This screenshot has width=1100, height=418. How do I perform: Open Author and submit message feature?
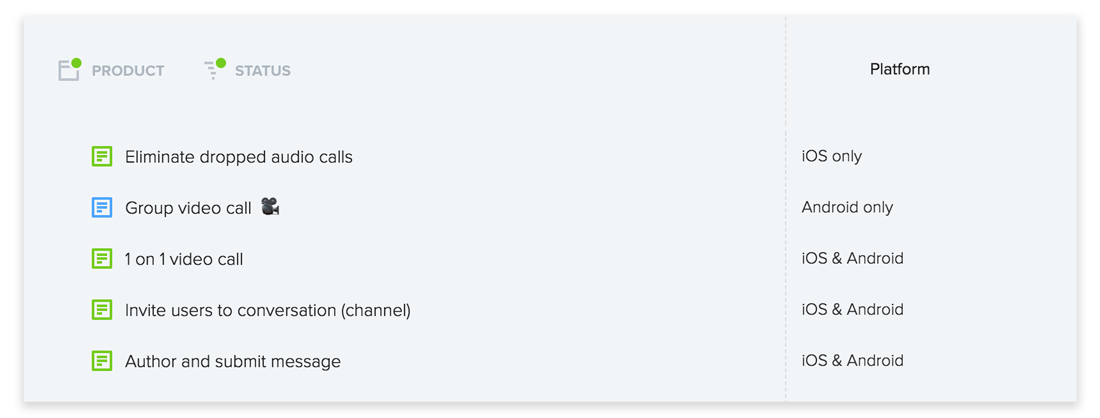click(x=233, y=362)
